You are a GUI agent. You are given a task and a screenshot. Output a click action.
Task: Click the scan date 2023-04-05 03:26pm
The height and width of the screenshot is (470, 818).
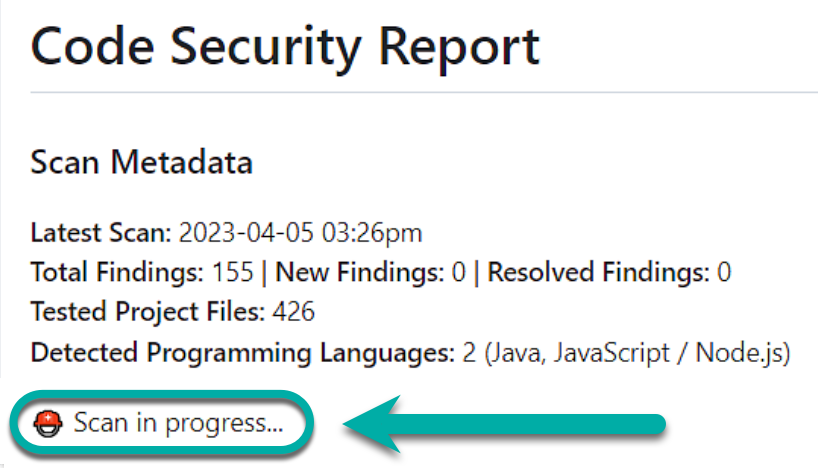(x=300, y=233)
